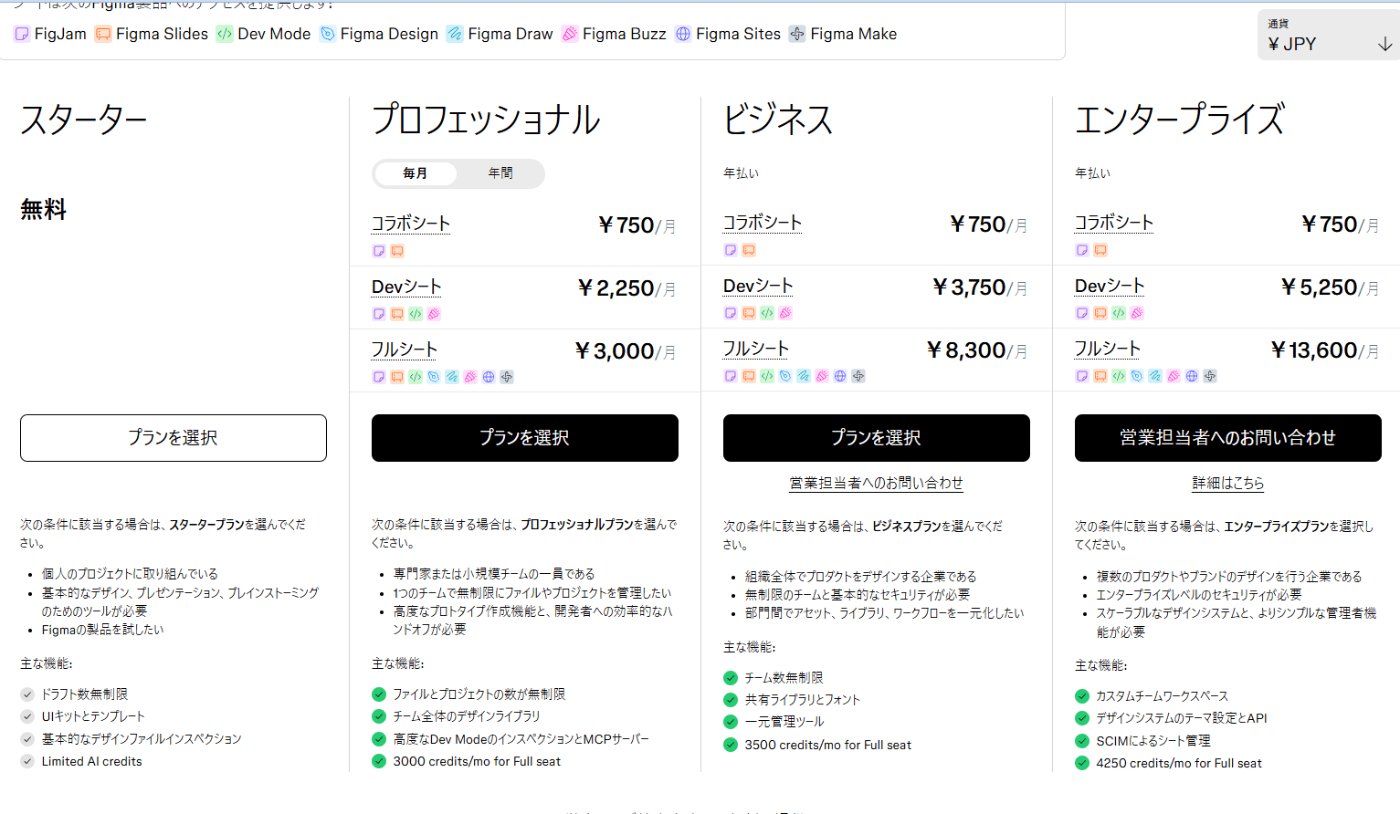Click FigJam icon under ビジネス コラボシート
This screenshot has height=814, width=1400.
[731, 250]
